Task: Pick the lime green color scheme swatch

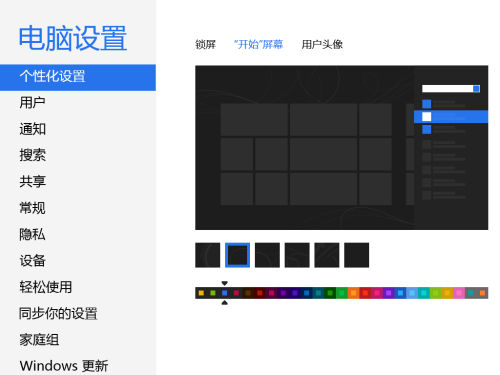Action: point(436,293)
